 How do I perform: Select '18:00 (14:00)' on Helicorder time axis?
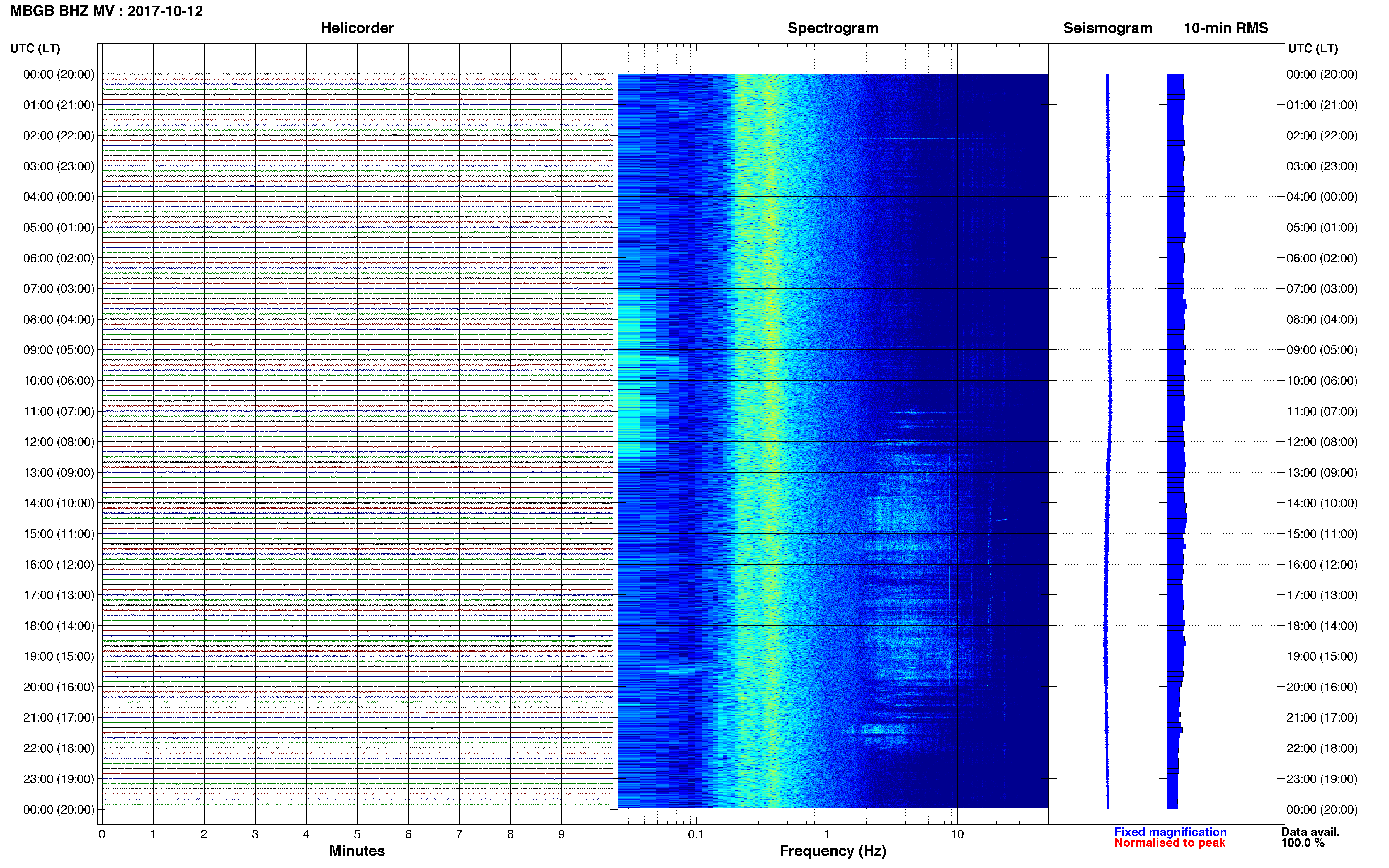tap(59, 626)
